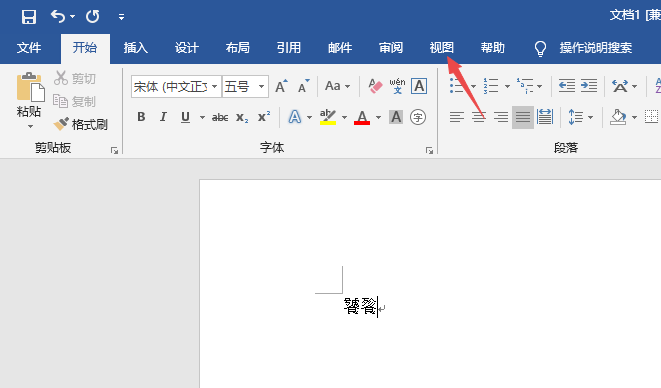Click the Decrease Indent icon
The height and width of the screenshot is (388, 661).
coord(567,86)
